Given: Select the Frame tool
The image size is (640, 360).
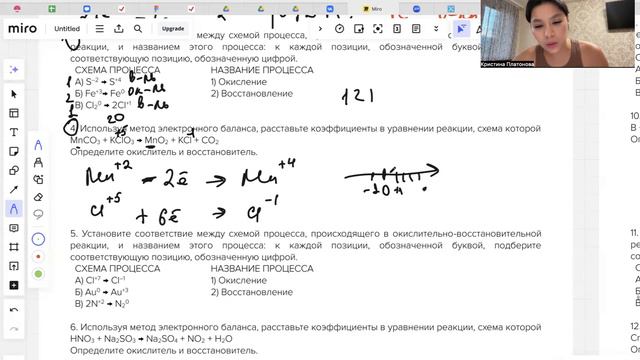Looking at the screenshot, I should point(14,247).
